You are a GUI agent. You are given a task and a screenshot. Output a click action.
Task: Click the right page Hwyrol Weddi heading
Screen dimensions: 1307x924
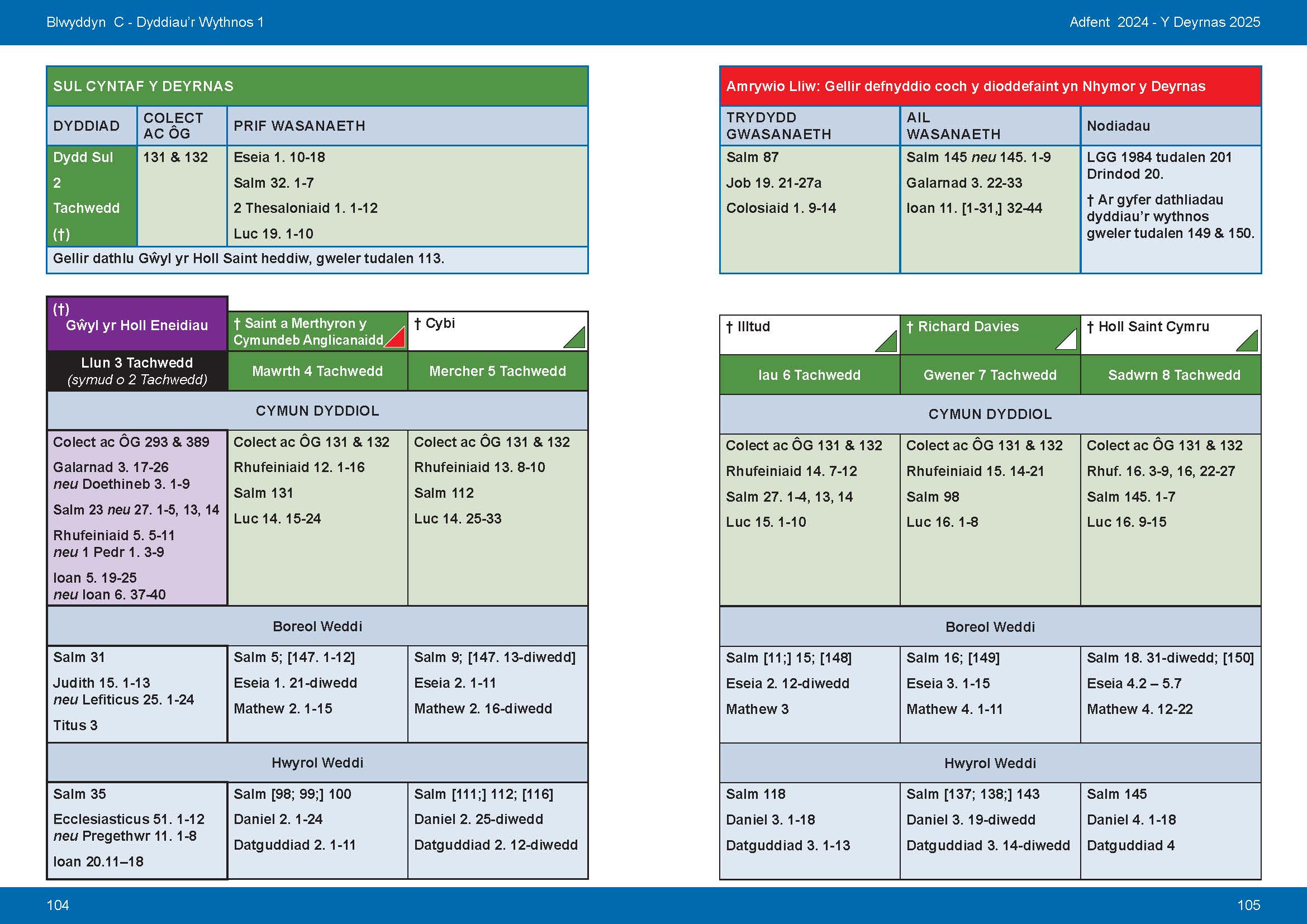tap(990, 763)
